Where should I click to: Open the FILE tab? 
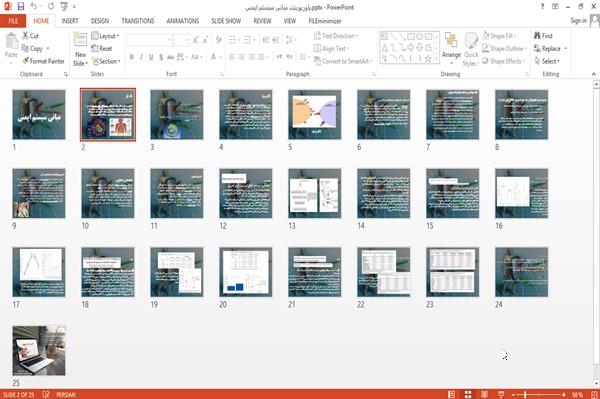pos(13,21)
